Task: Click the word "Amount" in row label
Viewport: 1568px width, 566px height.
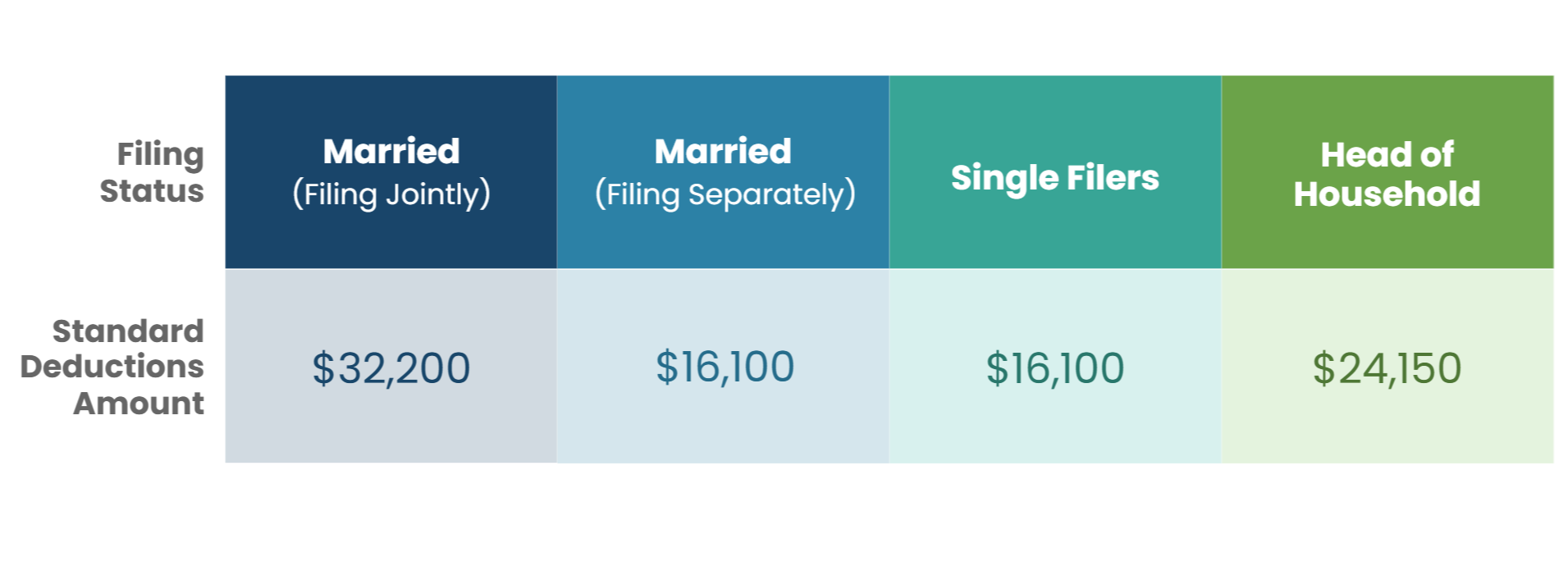Action: (x=139, y=404)
